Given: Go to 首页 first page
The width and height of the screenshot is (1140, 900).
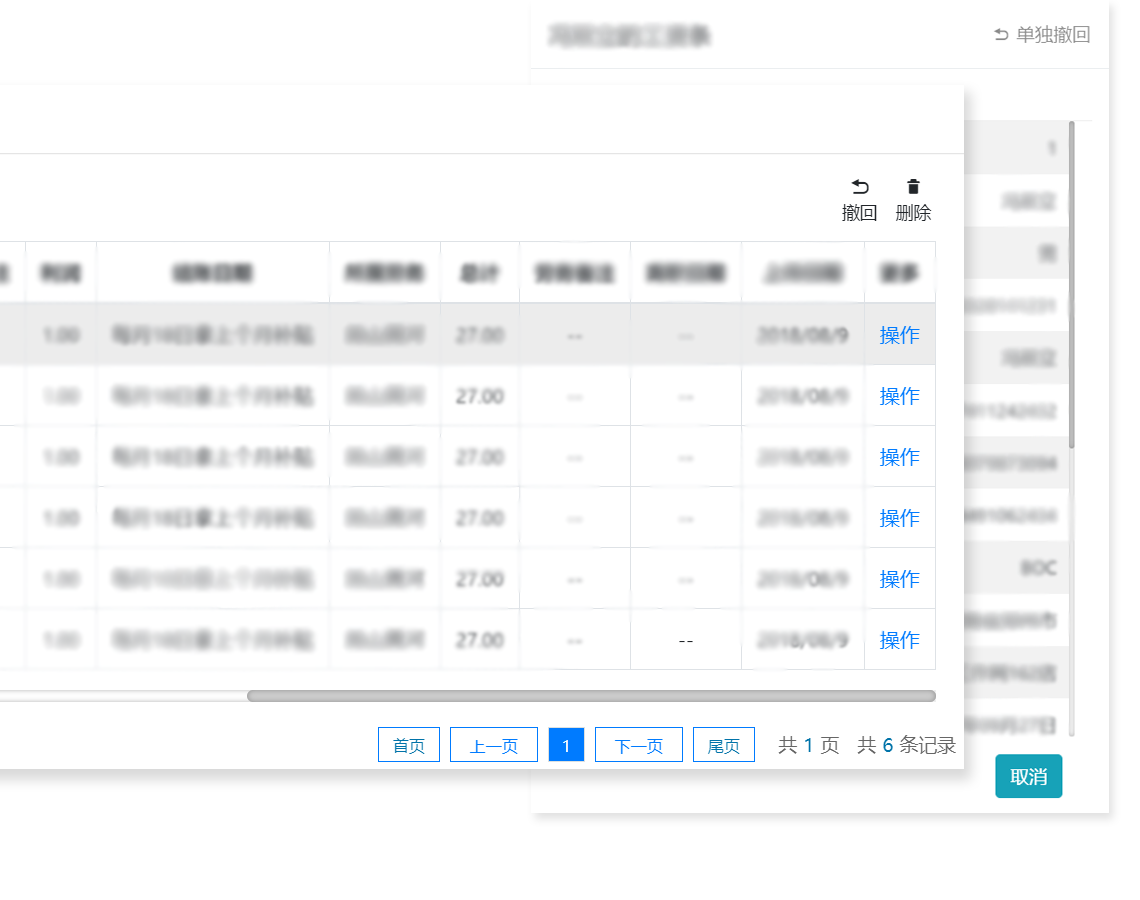Looking at the screenshot, I should pyautogui.click(x=409, y=745).
